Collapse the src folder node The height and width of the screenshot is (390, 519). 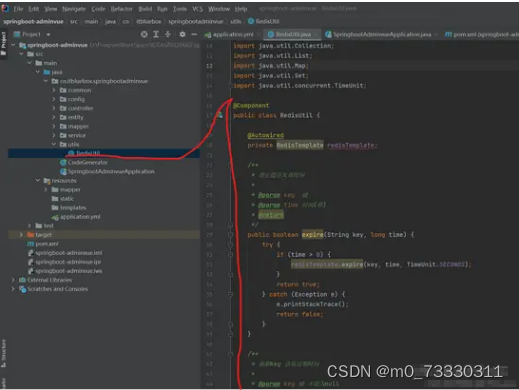(x=22, y=54)
